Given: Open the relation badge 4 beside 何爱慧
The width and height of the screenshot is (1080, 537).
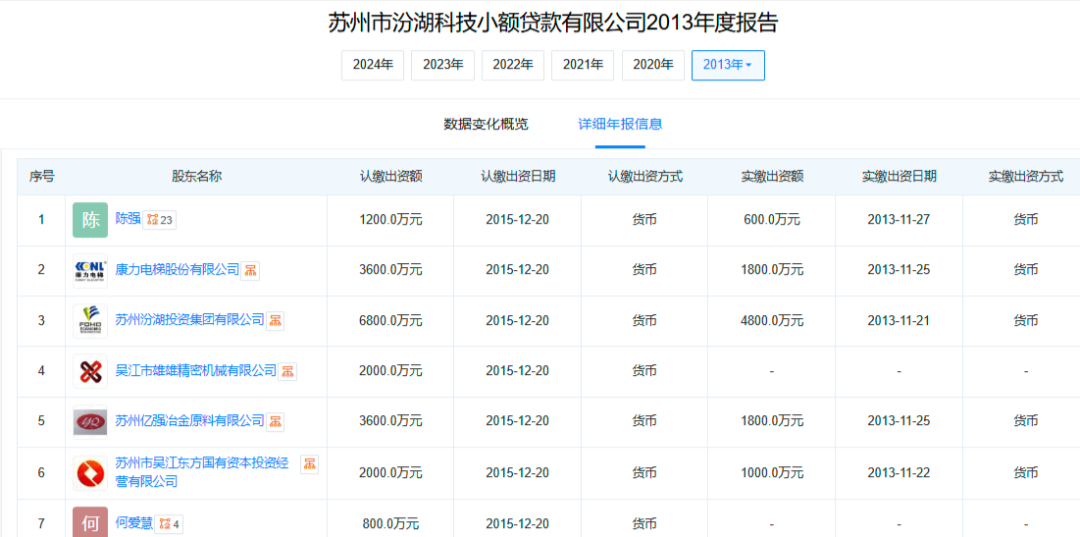Looking at the screenshot, I should (170, 524).
